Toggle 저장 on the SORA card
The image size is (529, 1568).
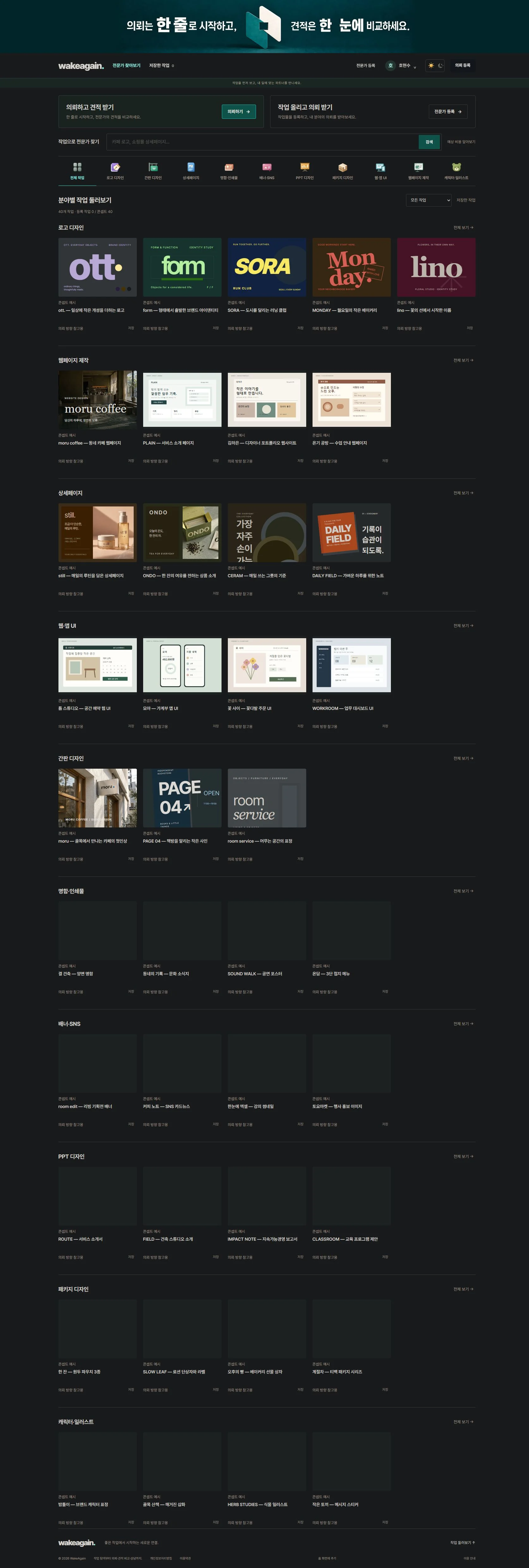(300, 328)
